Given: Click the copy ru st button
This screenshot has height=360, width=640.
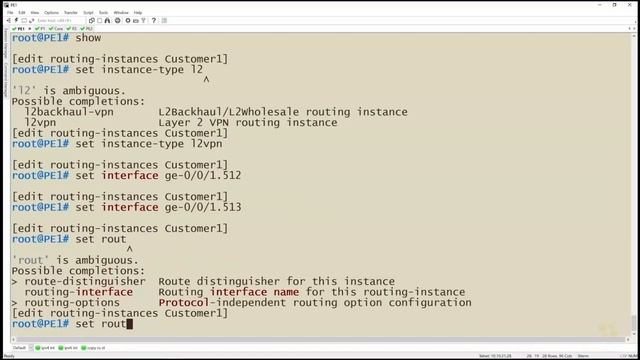Looking at the screenshot, I should [x=93, y=348].
